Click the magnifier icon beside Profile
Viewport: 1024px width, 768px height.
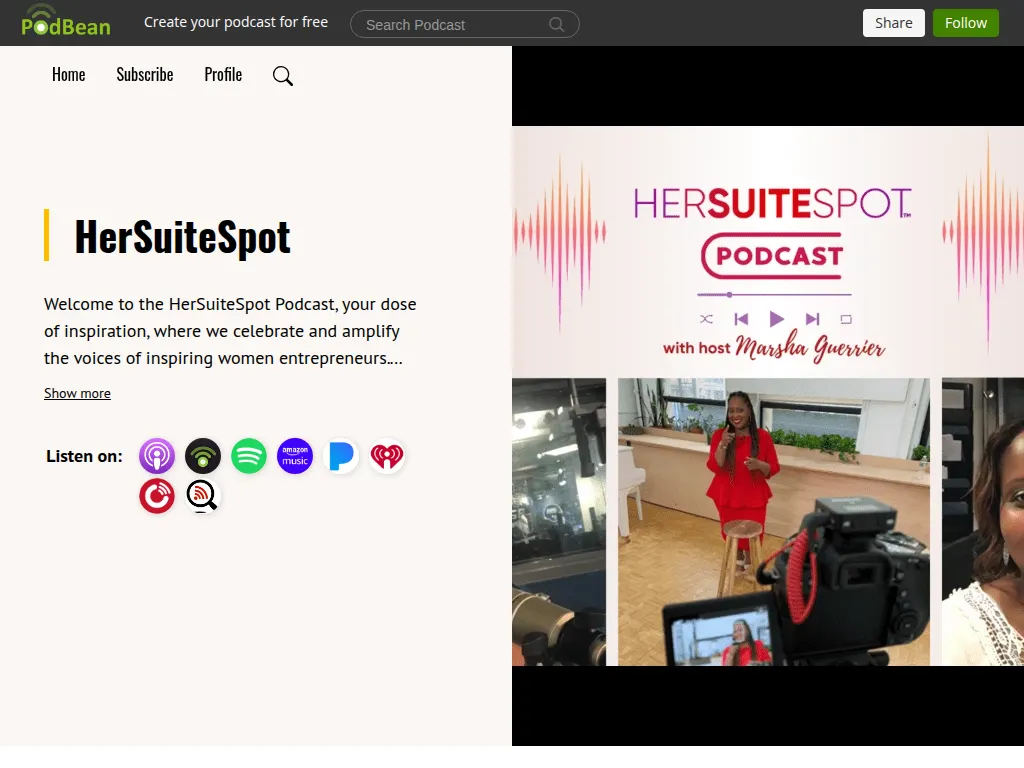(283, 76)
